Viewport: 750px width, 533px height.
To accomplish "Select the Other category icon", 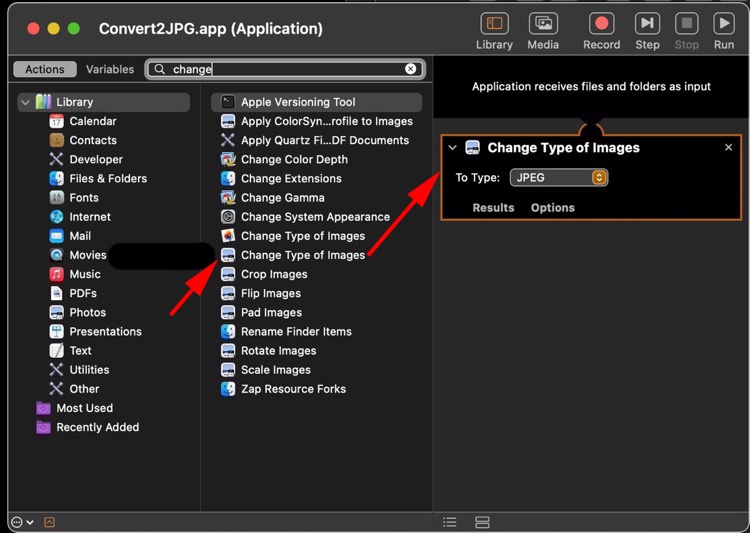I will [56, 389].
